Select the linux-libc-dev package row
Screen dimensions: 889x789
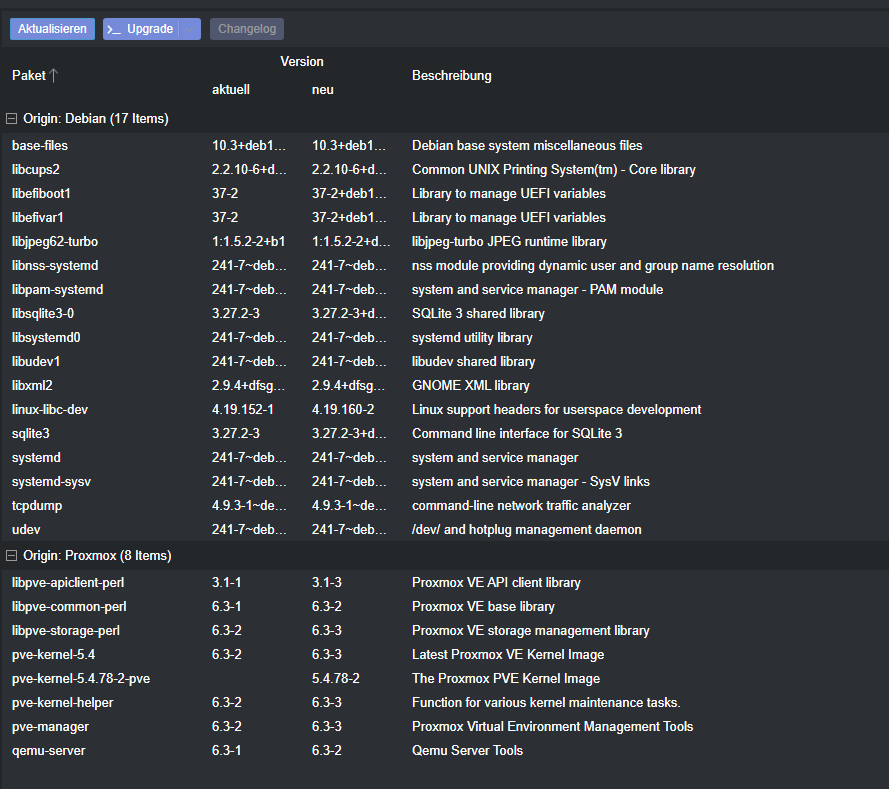(444, 409)
